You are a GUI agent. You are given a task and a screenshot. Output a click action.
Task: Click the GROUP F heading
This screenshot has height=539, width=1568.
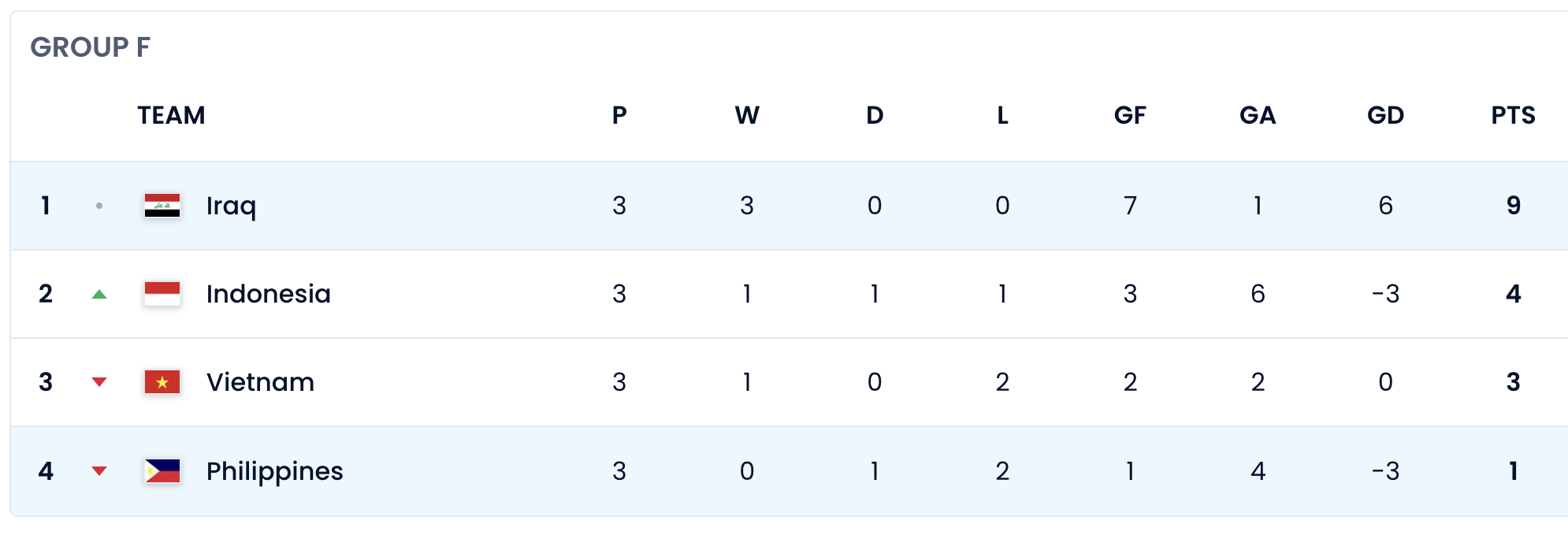pos(90,47)
